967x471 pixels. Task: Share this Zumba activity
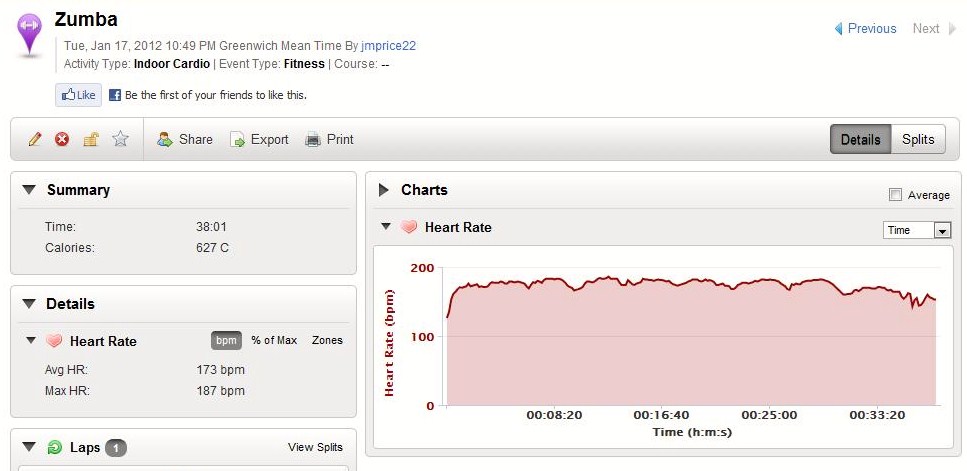tap(185, 140)
